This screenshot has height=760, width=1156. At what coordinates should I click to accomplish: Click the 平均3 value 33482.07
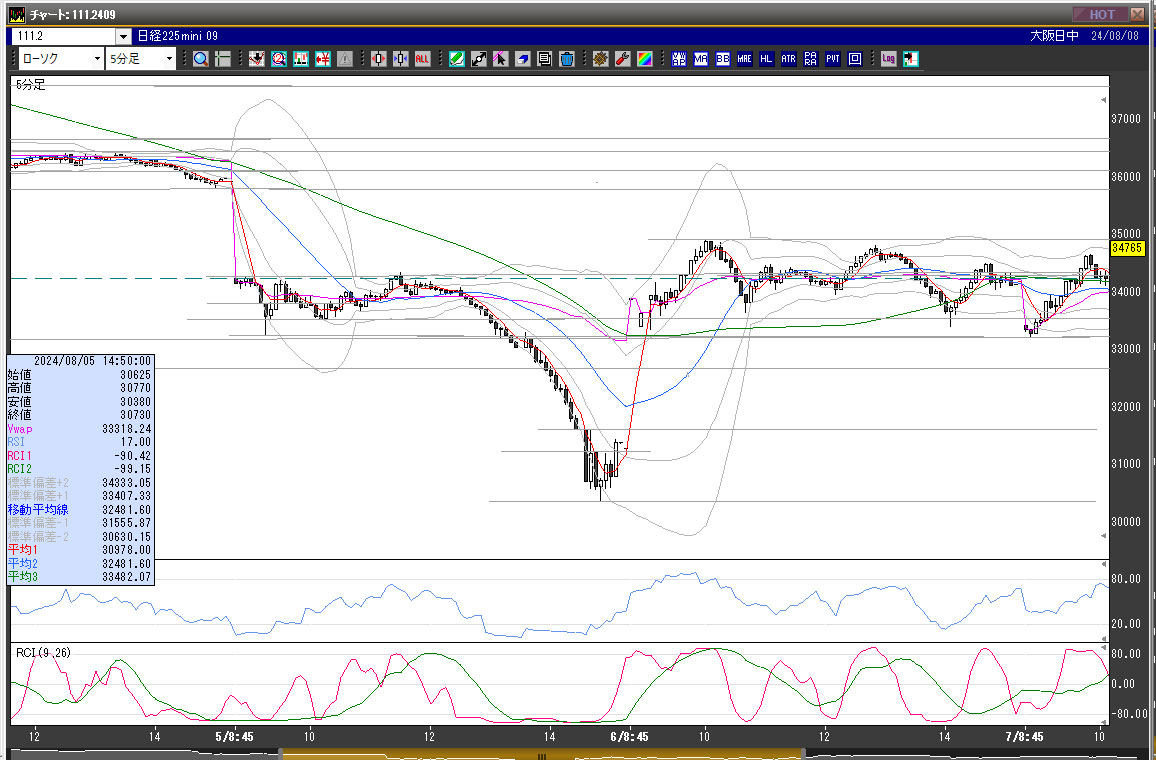pos(127,577)
